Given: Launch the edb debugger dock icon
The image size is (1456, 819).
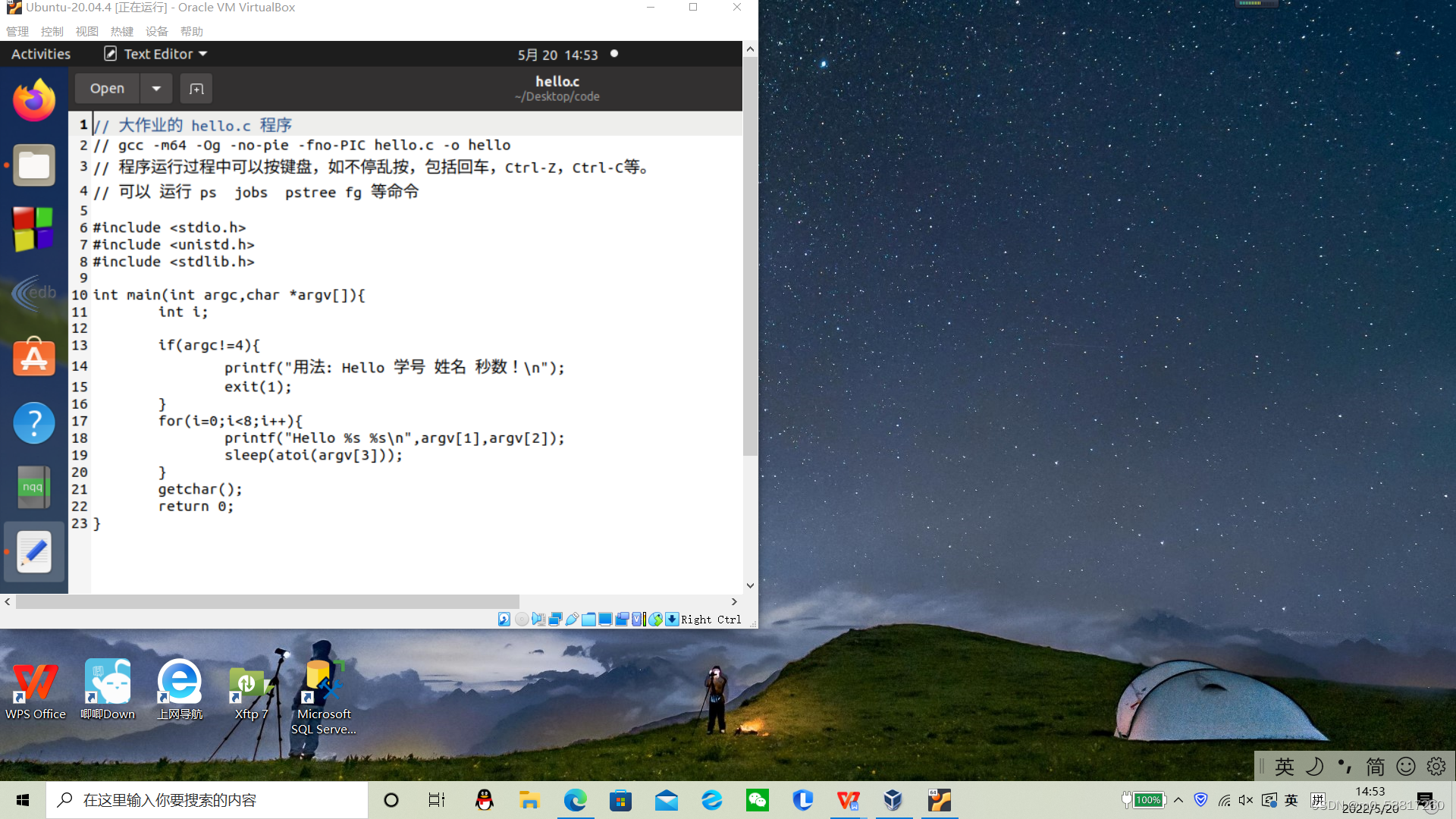Looking at the screenshot, I should click(x=34, y=293).
